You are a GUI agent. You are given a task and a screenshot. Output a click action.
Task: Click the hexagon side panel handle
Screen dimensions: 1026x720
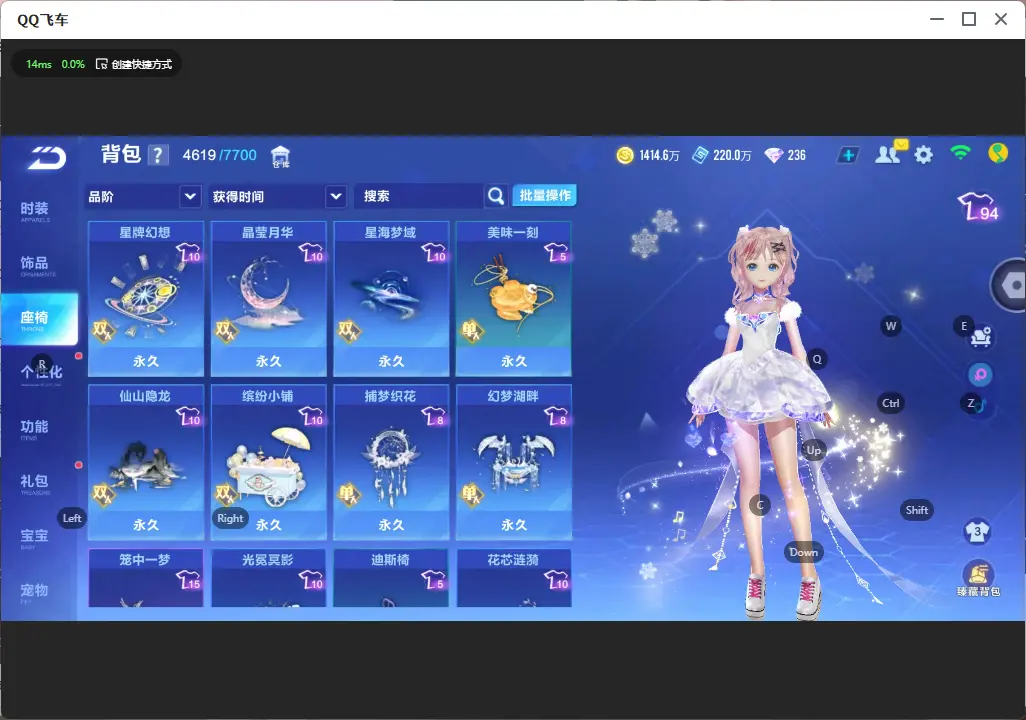coord(1010,285)
